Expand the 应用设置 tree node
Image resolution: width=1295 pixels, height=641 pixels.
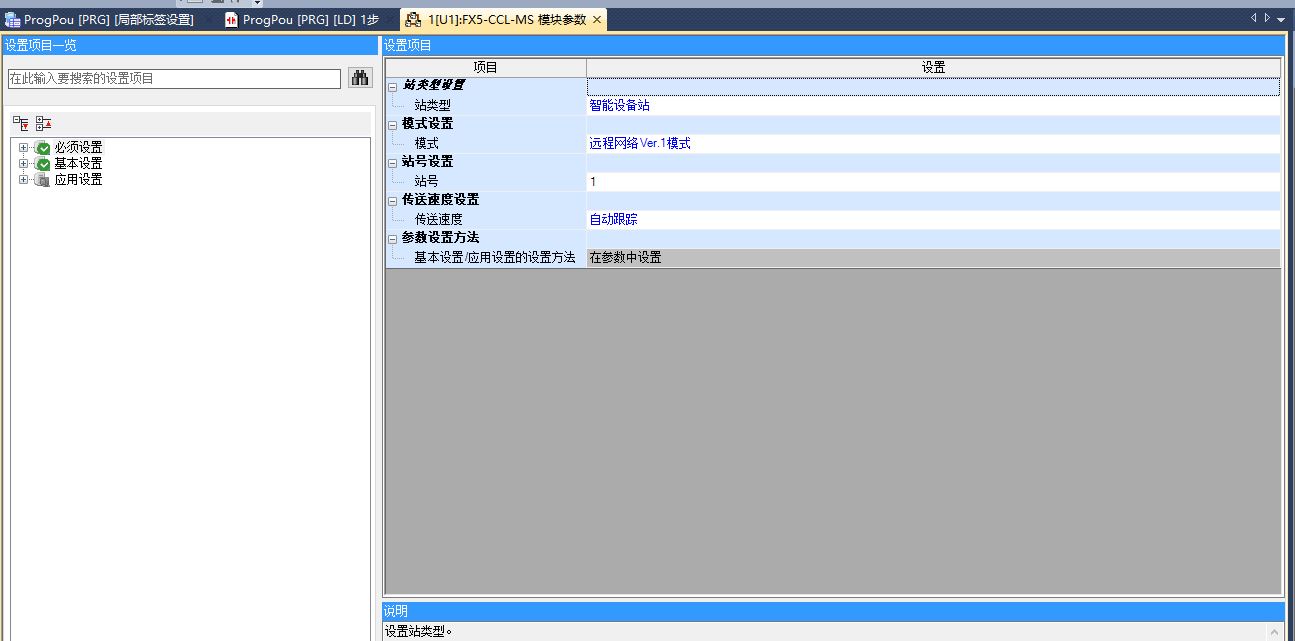click(x=23, y=180)
